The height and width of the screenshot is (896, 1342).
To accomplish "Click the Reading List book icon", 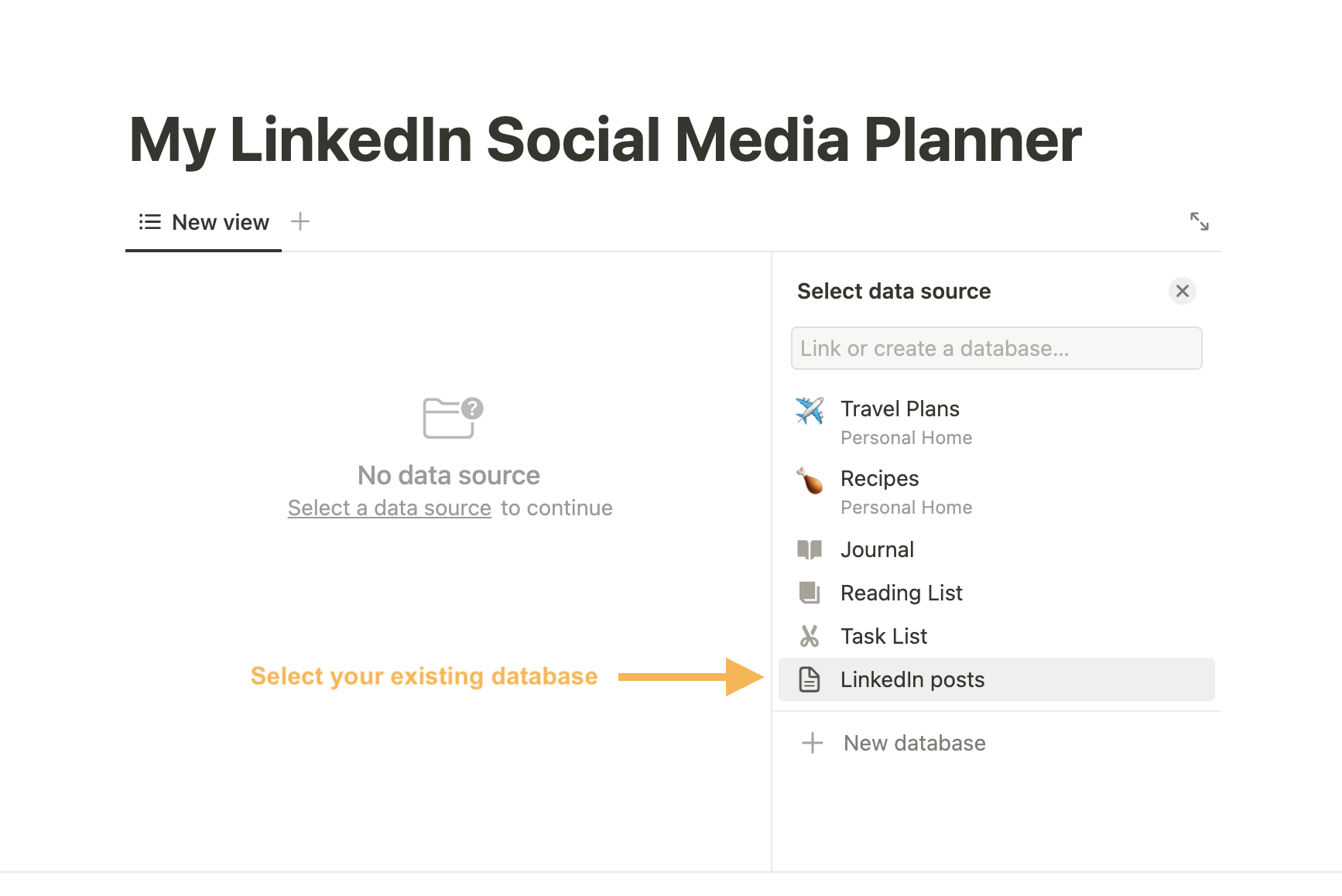I will tap(810, 593).
